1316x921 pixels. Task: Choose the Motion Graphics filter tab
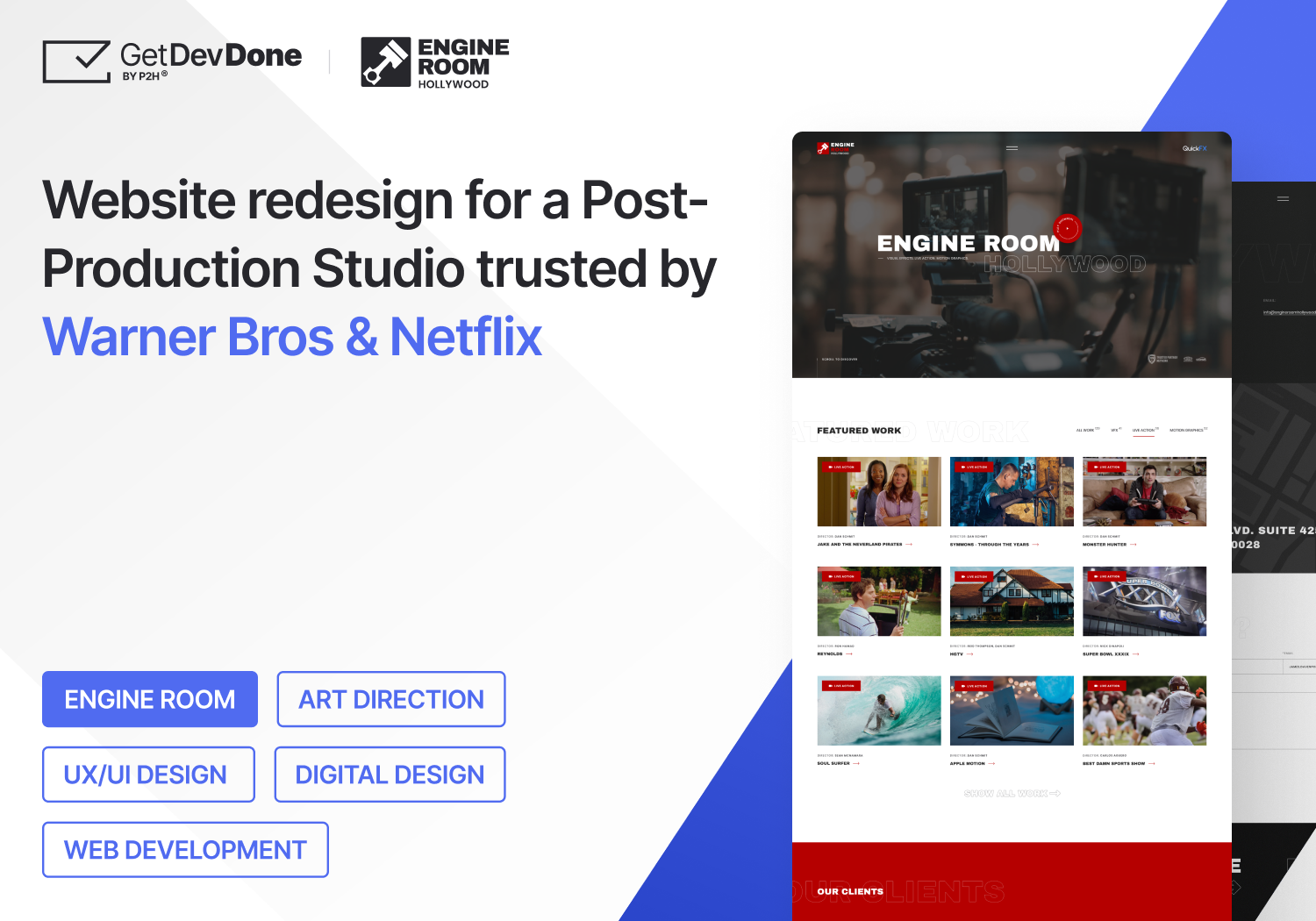(x=1187, y=431)
